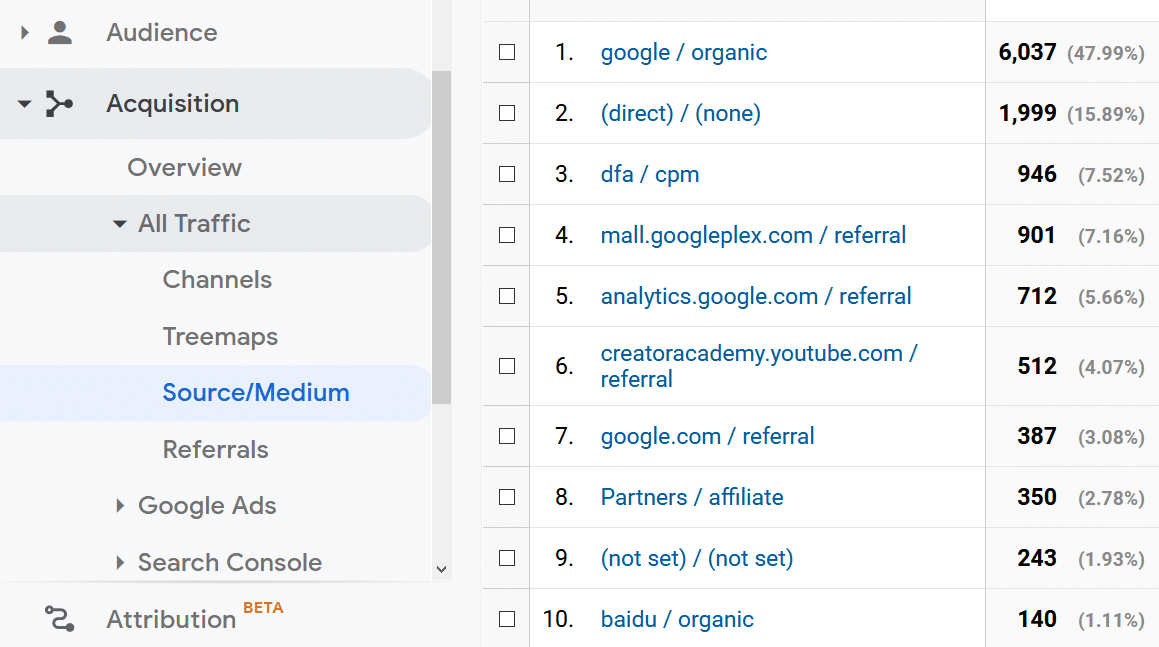Select the checkbox for google / organic
1159x647 pixels.
[x=506, y=52]
